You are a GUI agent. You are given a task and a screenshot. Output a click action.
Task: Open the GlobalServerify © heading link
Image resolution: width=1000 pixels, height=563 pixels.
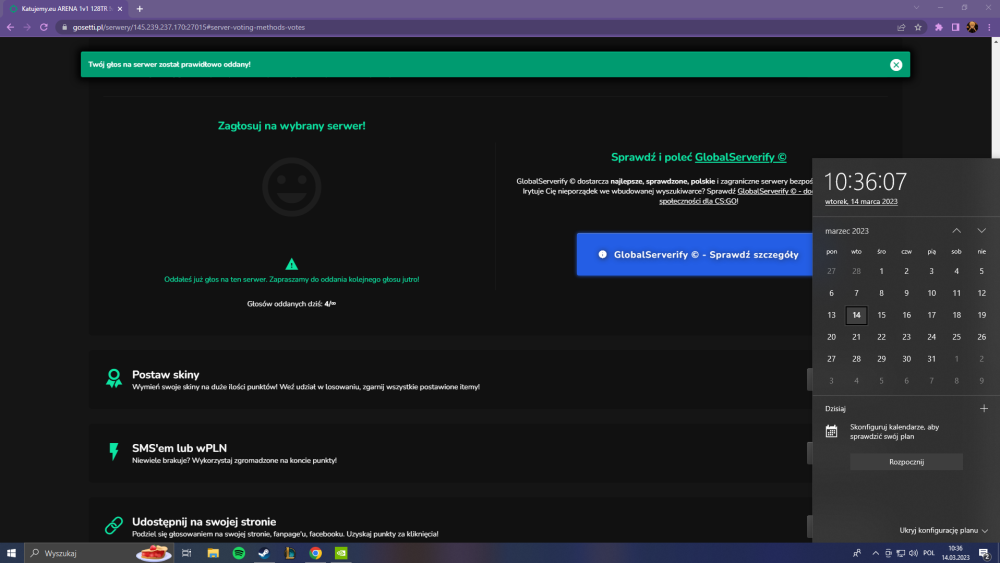pyautogui.click(x=740, y=157)
